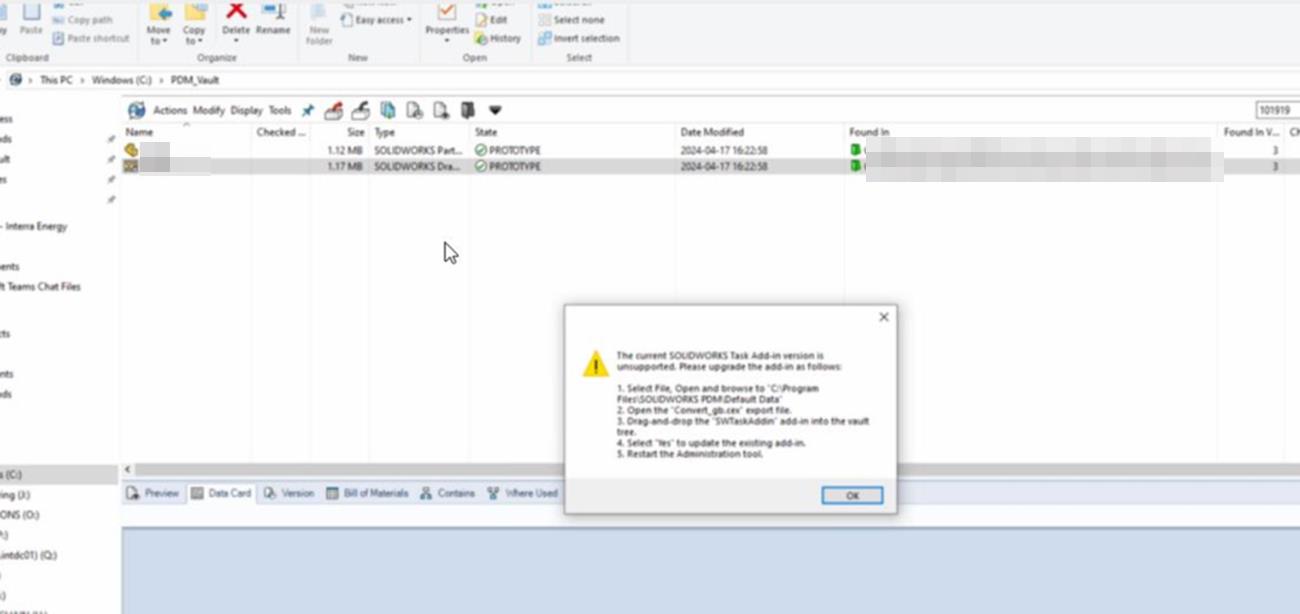Click the red Delete icon in ribbon
1300x614 pixels.
click(x=236, y=14)
